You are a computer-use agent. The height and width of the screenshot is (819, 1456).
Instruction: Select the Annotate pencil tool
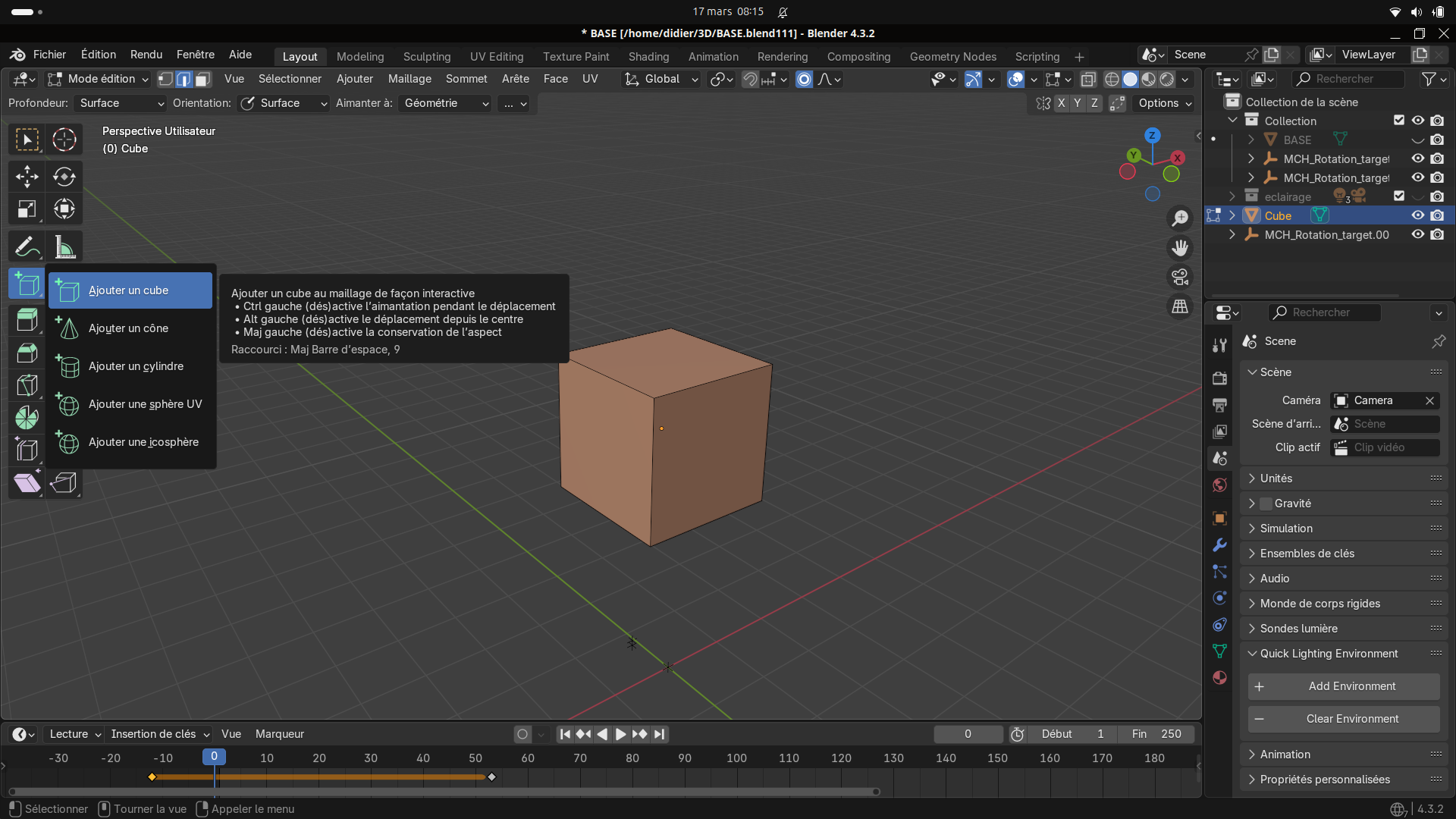coord(27,246)
